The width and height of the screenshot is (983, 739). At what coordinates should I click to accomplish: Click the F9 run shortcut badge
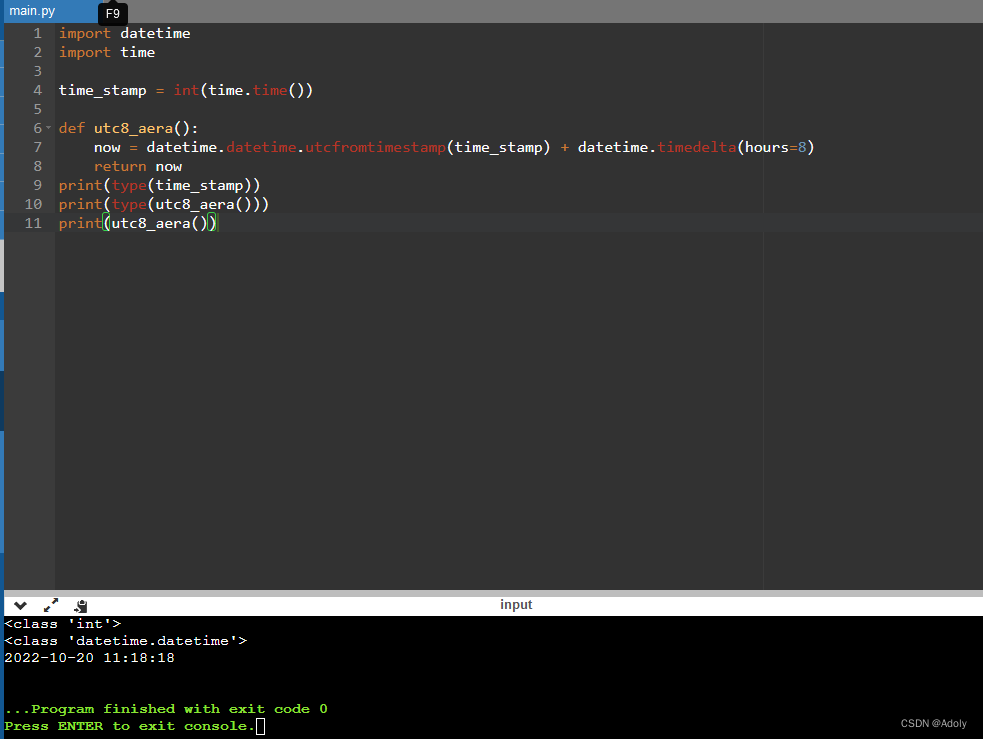112,14
